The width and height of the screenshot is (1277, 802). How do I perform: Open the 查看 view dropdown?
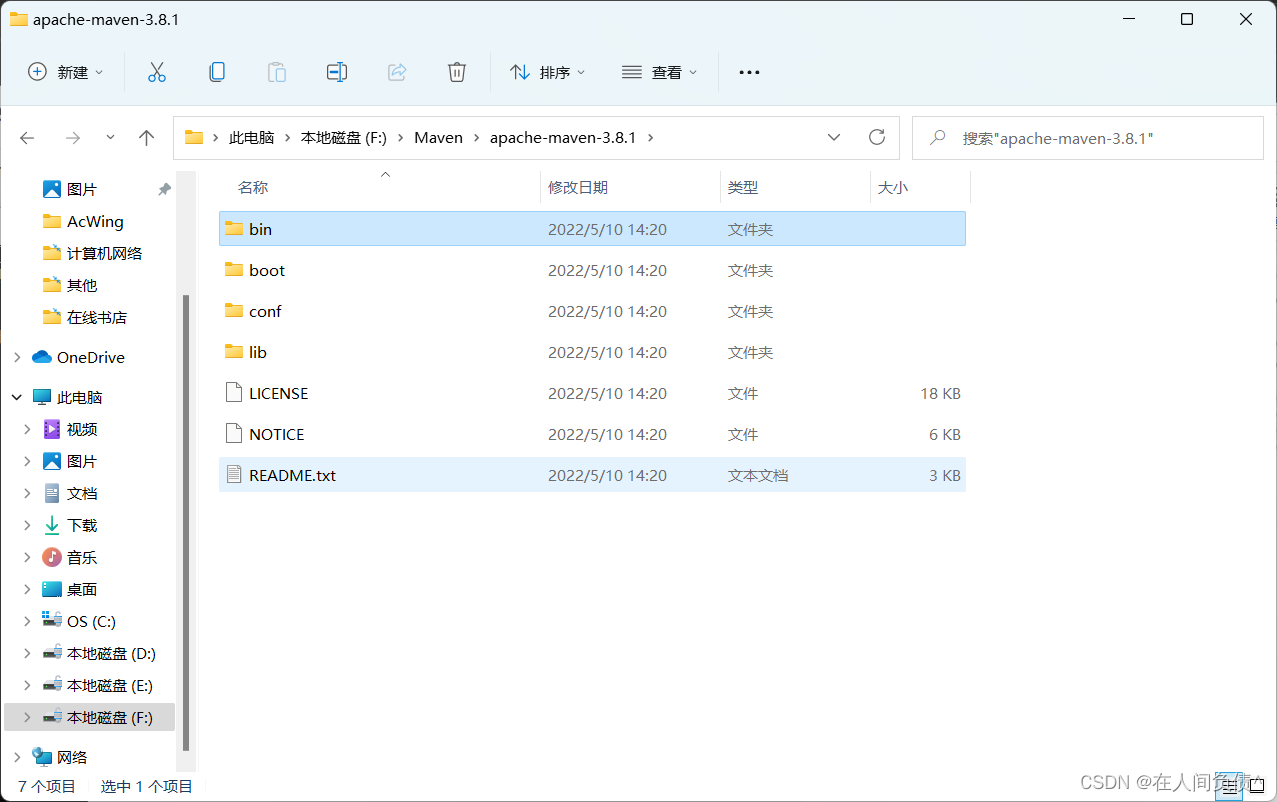[x=660, y=72]
